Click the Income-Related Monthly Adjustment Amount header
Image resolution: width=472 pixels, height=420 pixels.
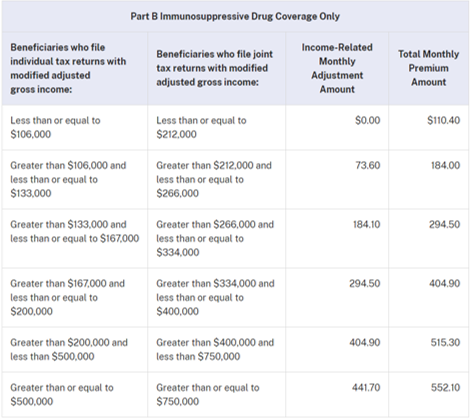coord(337,68)
